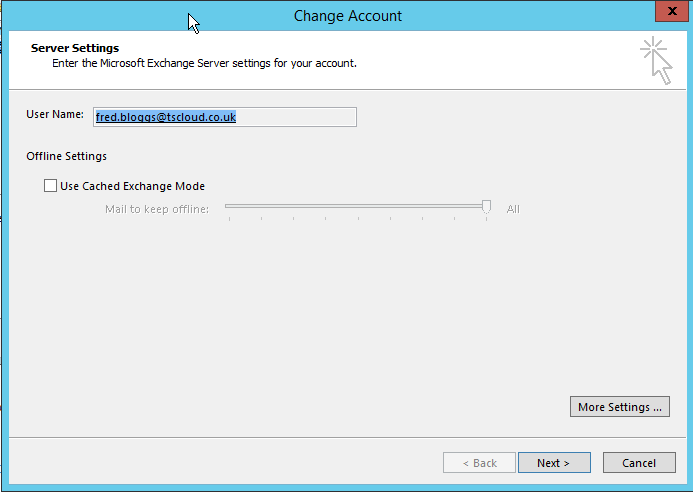Click the highlighted fred.bloggs@tscloud.co.uk text
This screenshot has height=492, width=693.
166,117
